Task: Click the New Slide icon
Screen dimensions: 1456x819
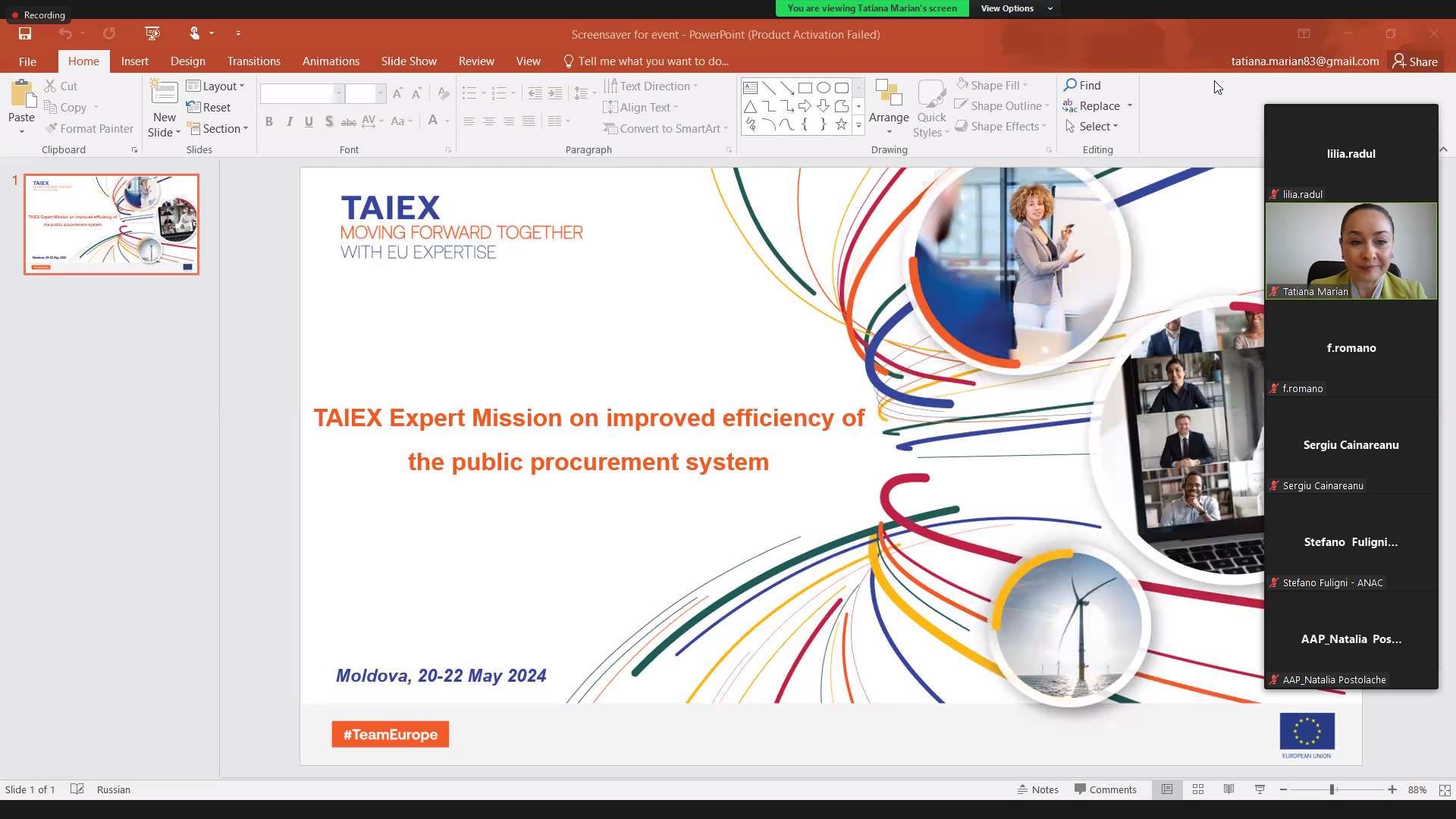Action: [164, 92]
